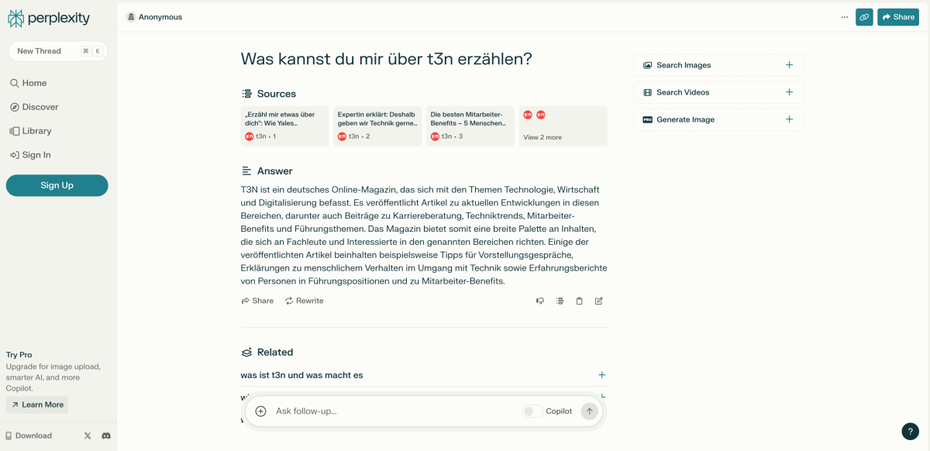Image resolution: width=930 pixels, height=451 pixels.
Task: Open Library in sidebar
Action: (31, 131)
